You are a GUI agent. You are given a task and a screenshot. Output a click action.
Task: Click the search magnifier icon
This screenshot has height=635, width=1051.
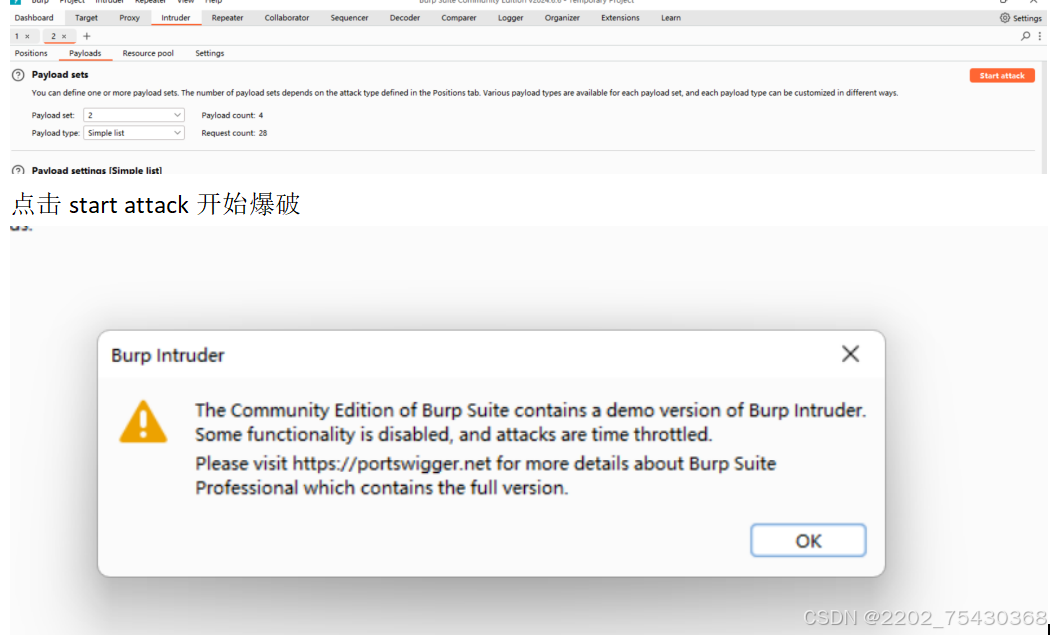click(x=1026, y=36)
